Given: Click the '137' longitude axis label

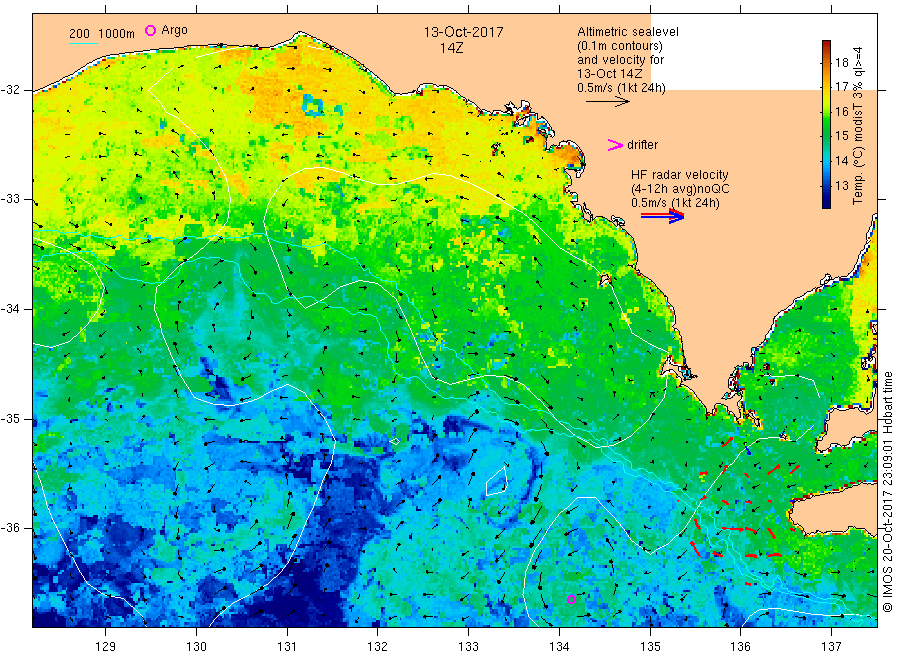Looking at the screenshot, I should tap(831, 647).
